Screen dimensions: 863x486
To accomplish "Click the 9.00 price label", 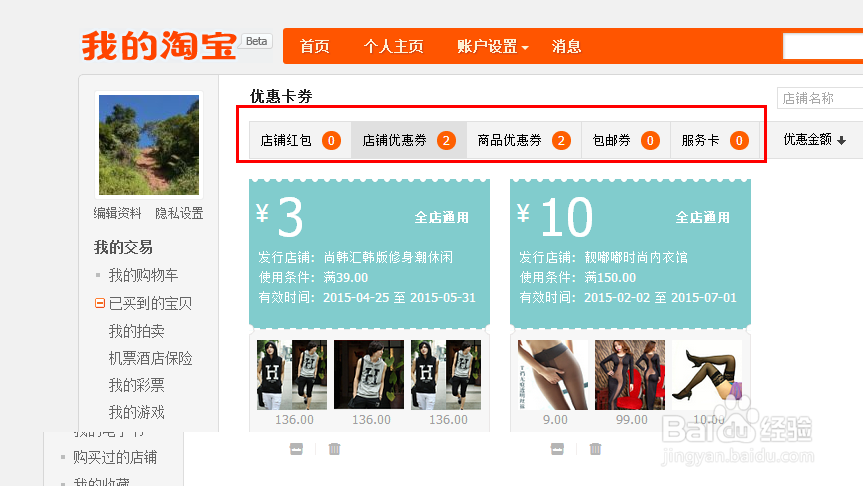I will pos(555,419).
